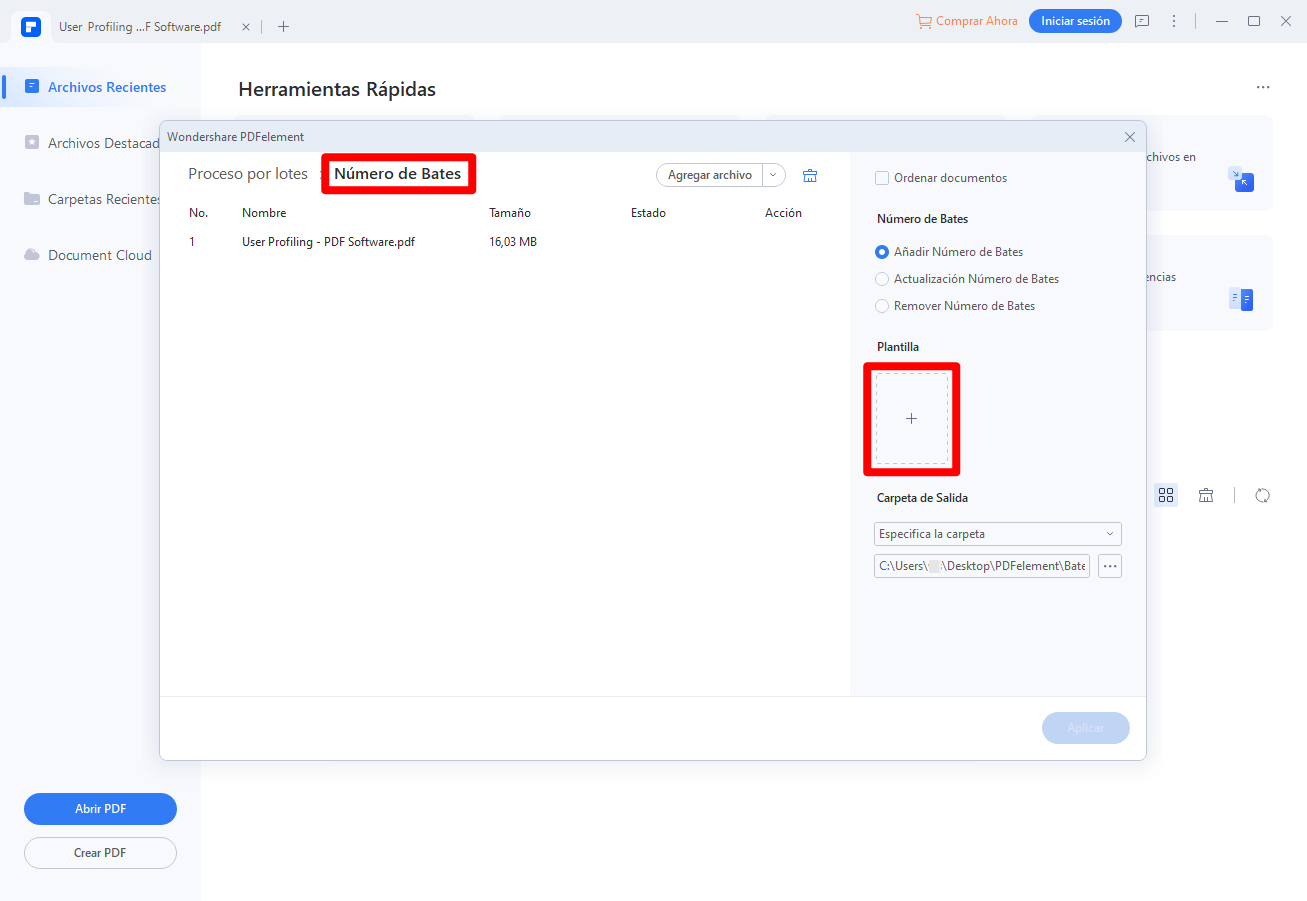Viewport: 1307px width, 901px height.
Task: Enable Ordenar documentos checkbox
Action: pyautogui.click(x=882, y=178)
